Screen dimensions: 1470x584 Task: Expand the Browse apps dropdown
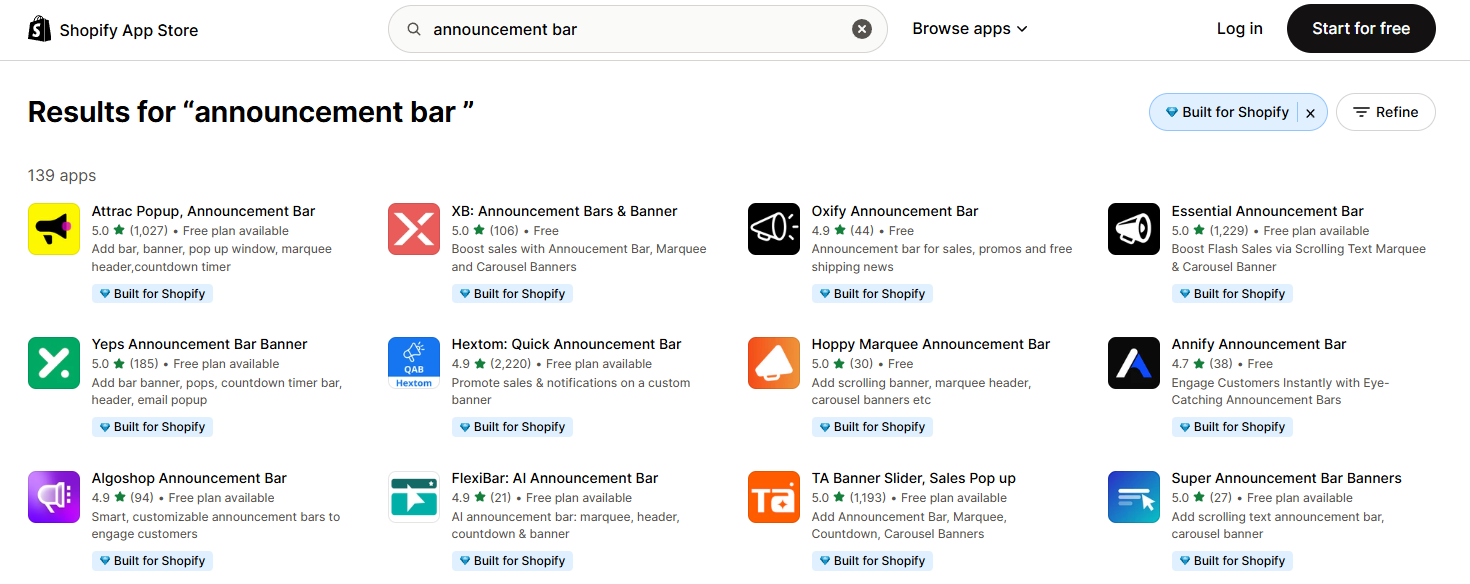click(969, 29)
